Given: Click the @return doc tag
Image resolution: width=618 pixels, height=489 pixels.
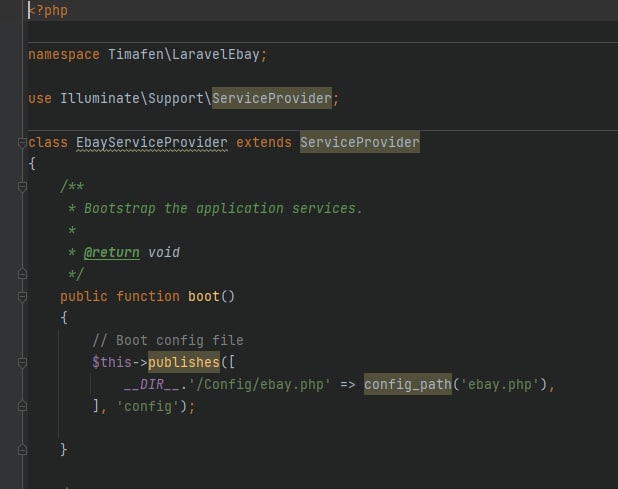Looking at the screenshot, I should point(112,253).
